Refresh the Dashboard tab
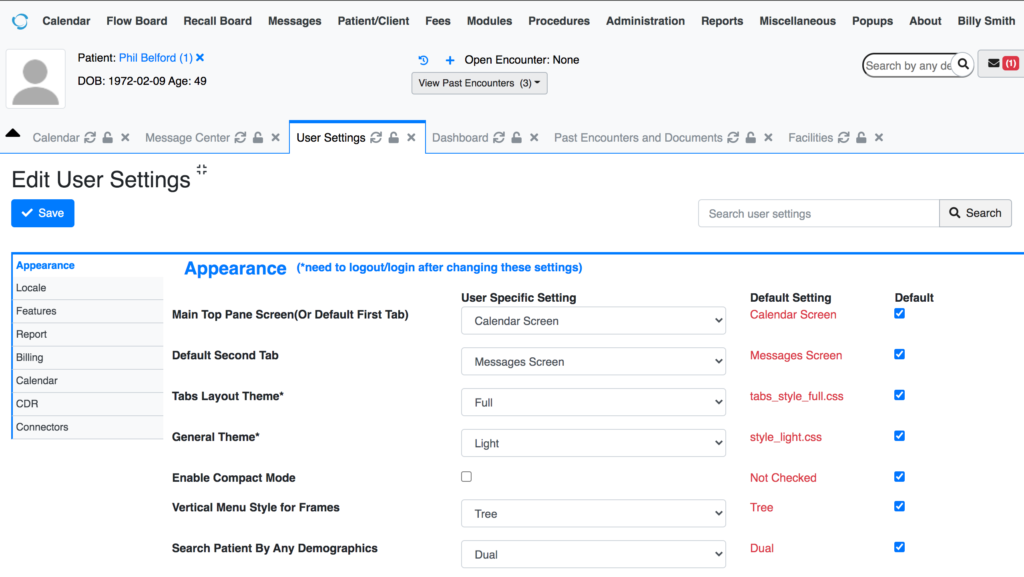Screen dimensions: 1024x577 pos(499,138)
